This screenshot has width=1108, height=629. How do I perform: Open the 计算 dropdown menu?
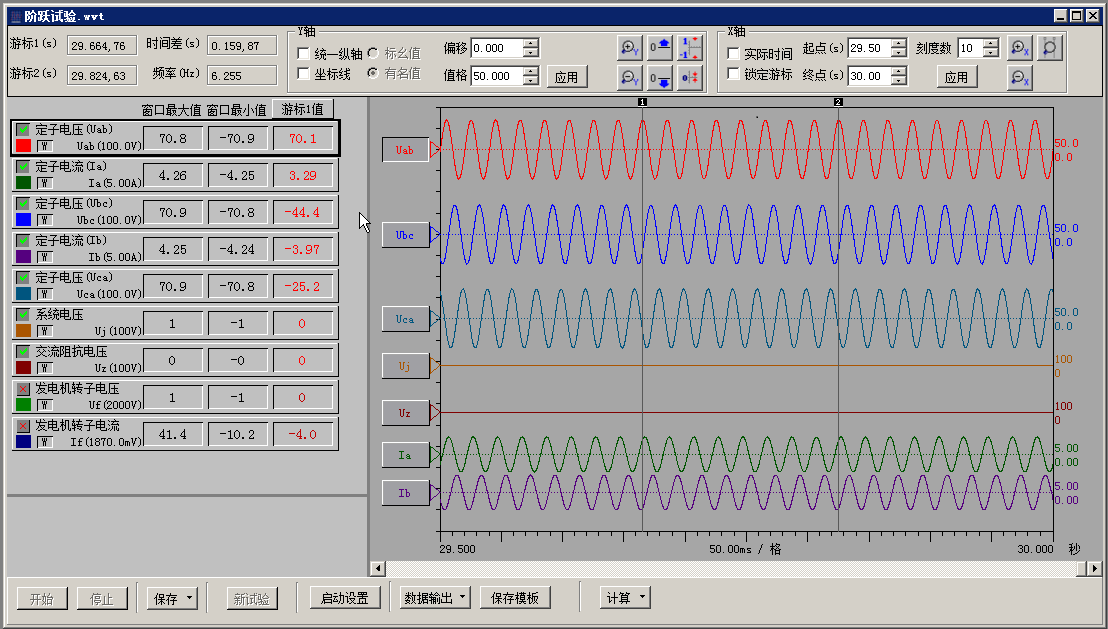pyautogui.click(x=625, y=599)
